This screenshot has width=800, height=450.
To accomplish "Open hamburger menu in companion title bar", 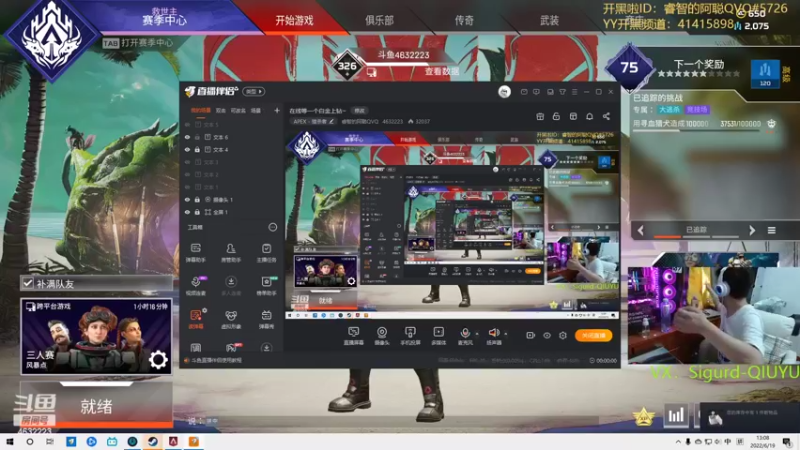I will point(574,92).
